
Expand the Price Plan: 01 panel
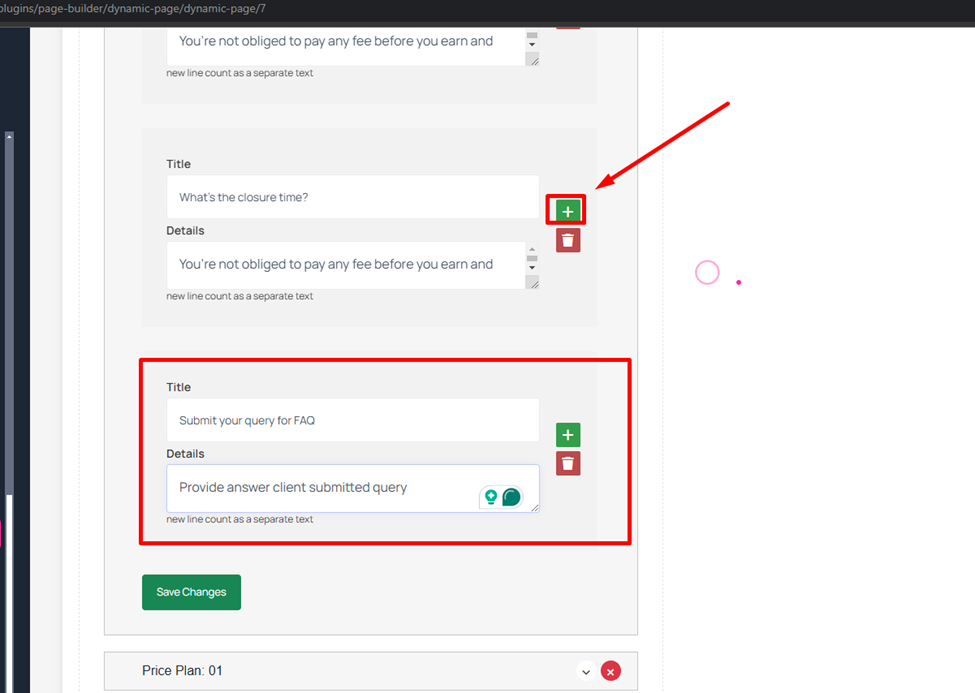tap(586, 671)
